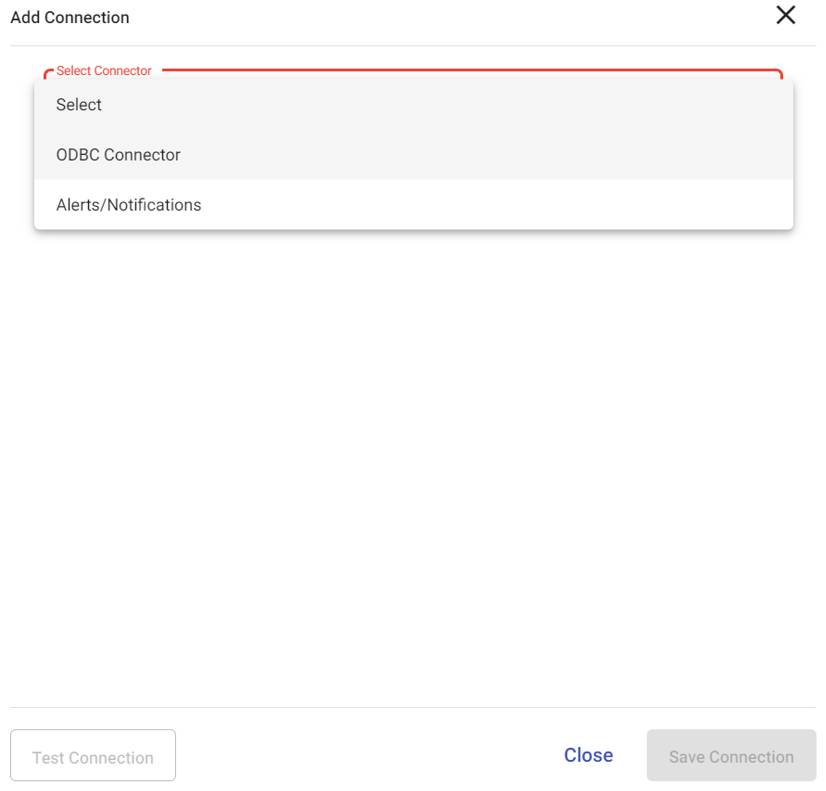Click the blue Close link

click(588, 755)
